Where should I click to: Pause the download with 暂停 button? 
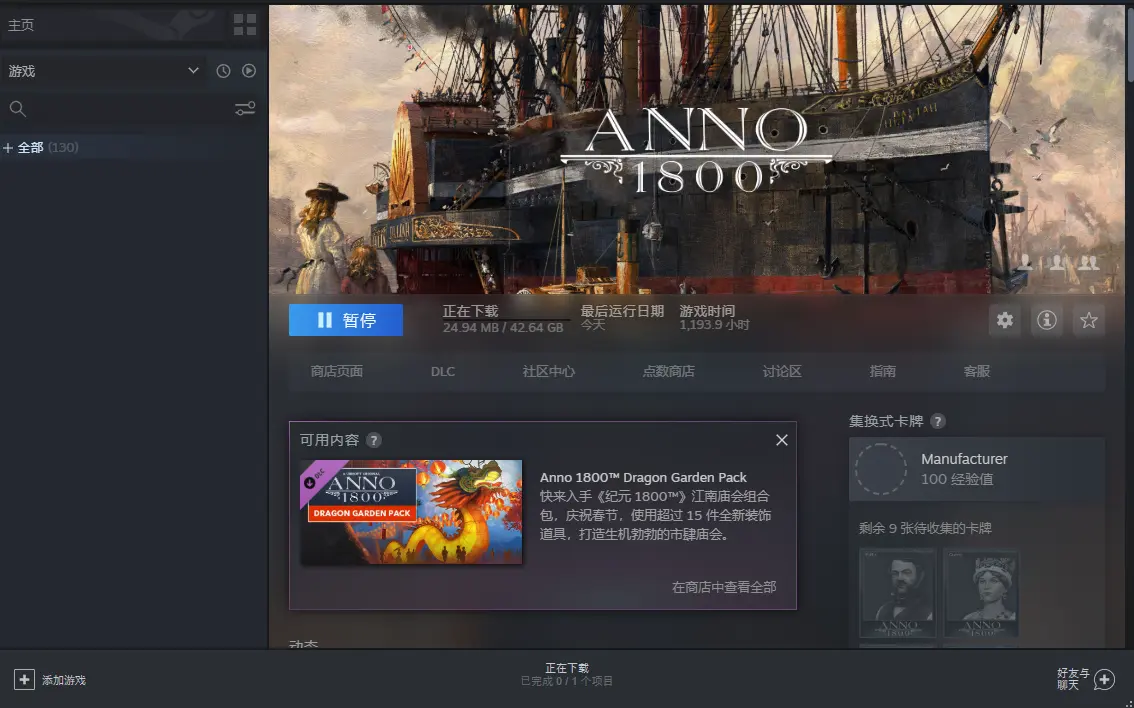(x=346, y=320)
